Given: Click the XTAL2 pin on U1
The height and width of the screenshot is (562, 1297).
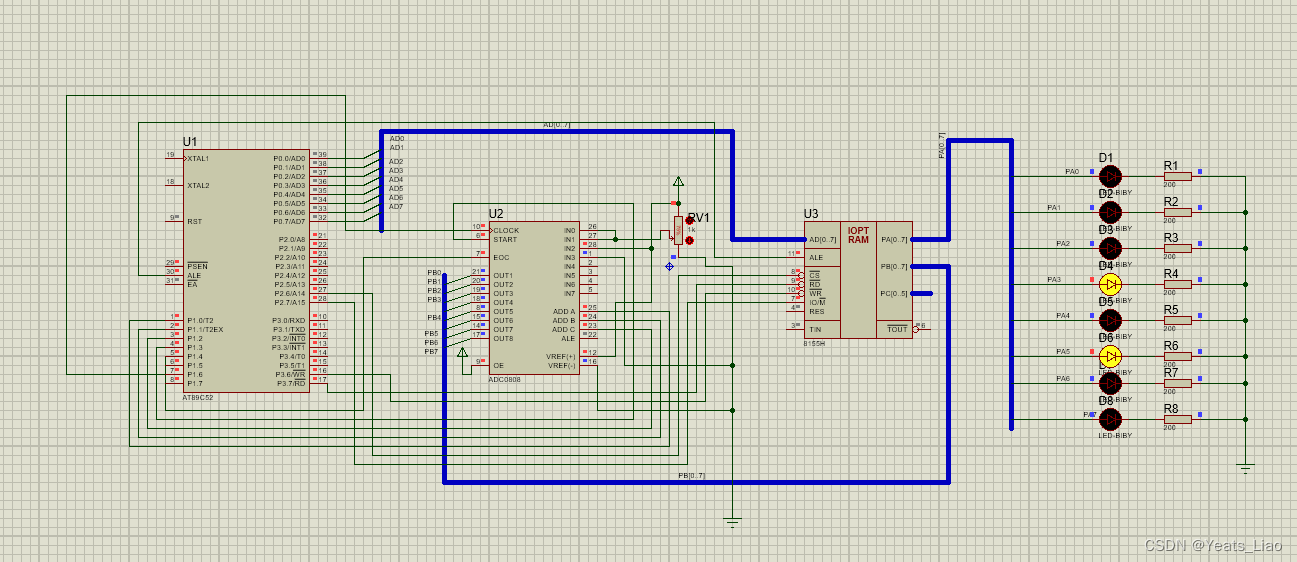Looking at the screenshot, I should 198,185.
